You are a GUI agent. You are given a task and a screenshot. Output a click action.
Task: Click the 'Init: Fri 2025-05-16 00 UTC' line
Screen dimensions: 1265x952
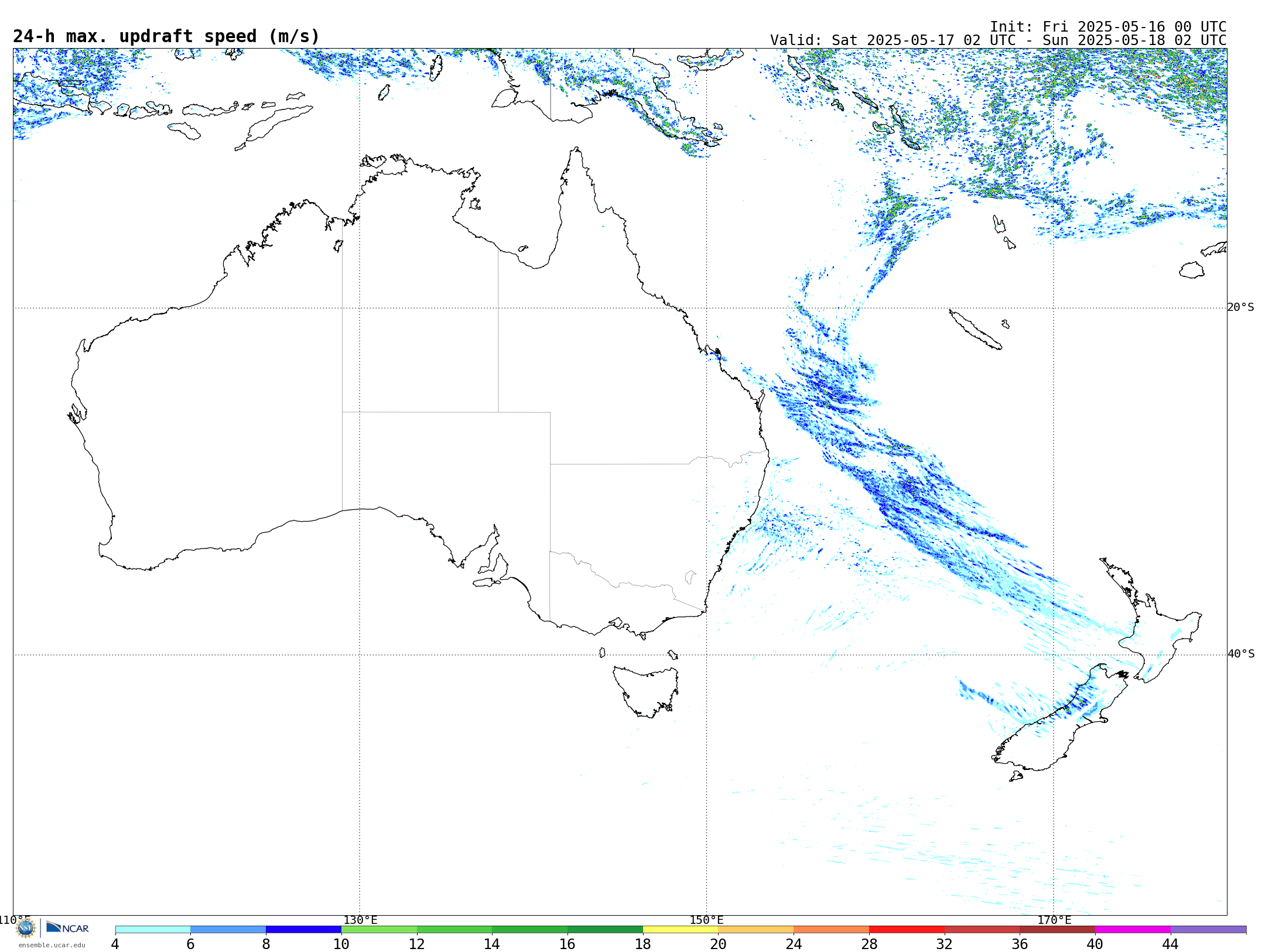1108,27
